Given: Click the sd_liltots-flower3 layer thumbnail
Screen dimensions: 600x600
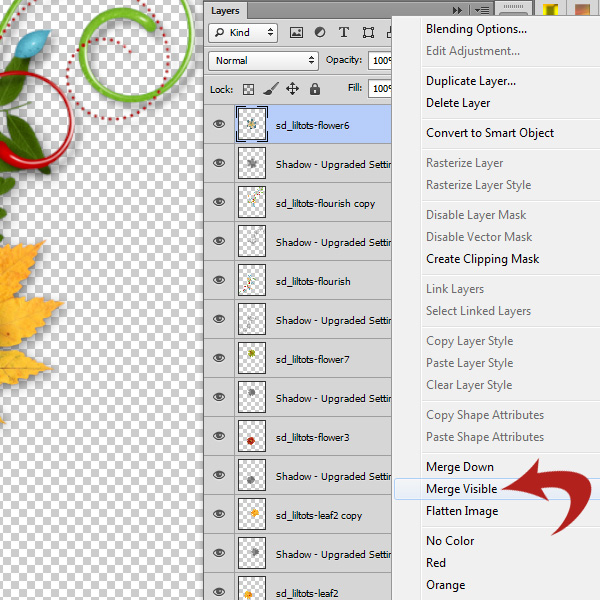Looking at the screenshot, I should coord(252,436).
